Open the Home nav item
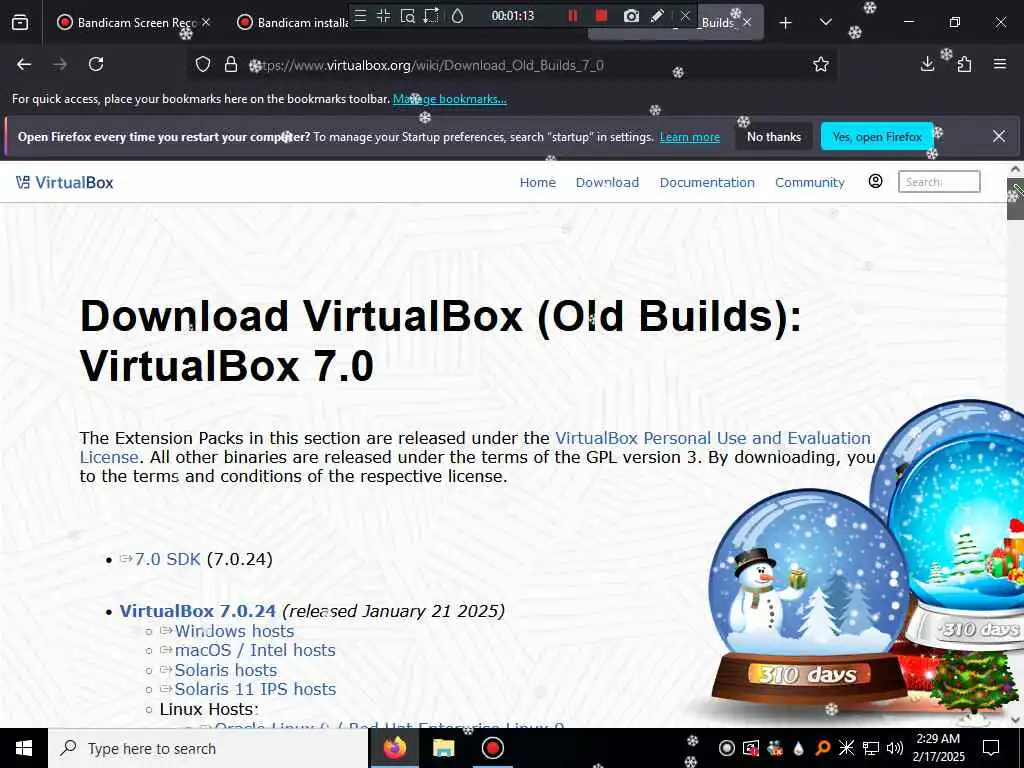This screenshot has height=768, width=1024. tap(537, 182)
